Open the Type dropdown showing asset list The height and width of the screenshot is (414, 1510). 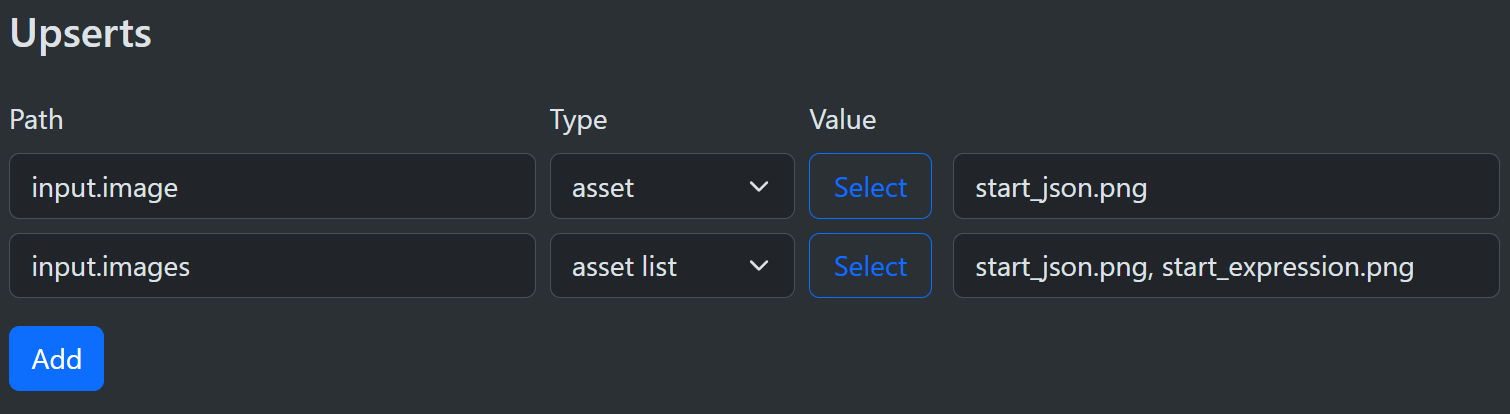pos(672,266)
